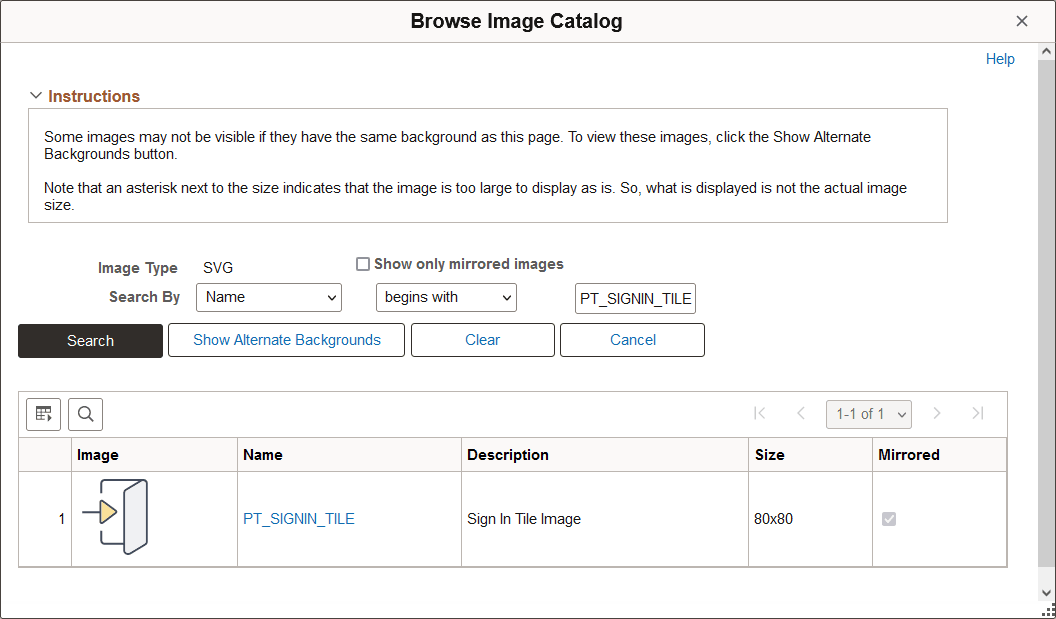Screen dimensions: 1056x619
Task: Click the Previous row navigation icon
Action: coord(801,413)
